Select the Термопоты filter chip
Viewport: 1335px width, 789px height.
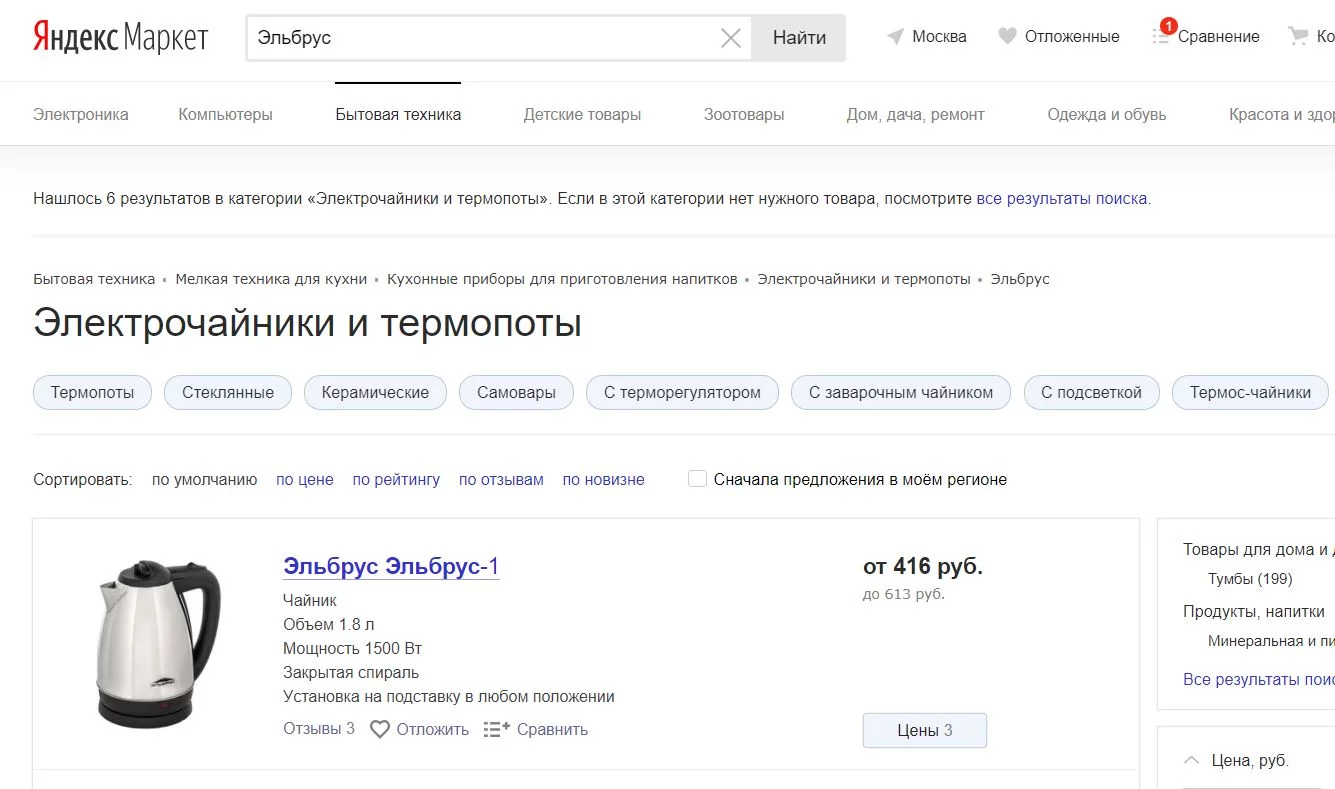[92, 392]
